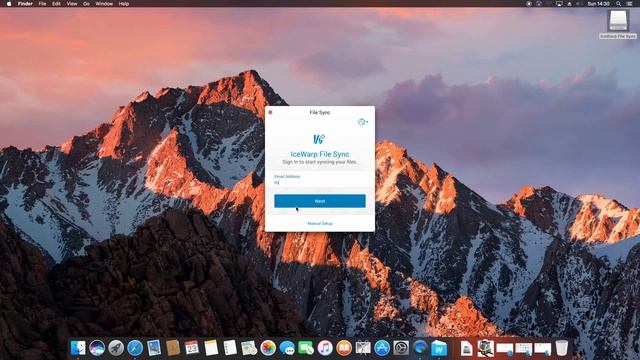The width and height of the screenshot is (640, 360).
Task: Open Launchpad from the Dock
Action: [116, 348]
